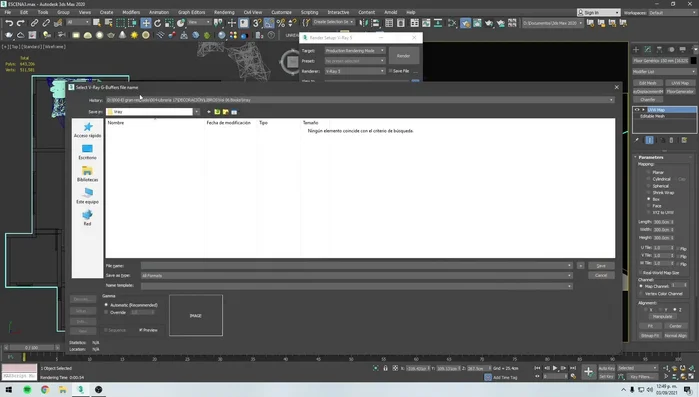
Task: Click the Render button in Render Setup
Action: 403,56
